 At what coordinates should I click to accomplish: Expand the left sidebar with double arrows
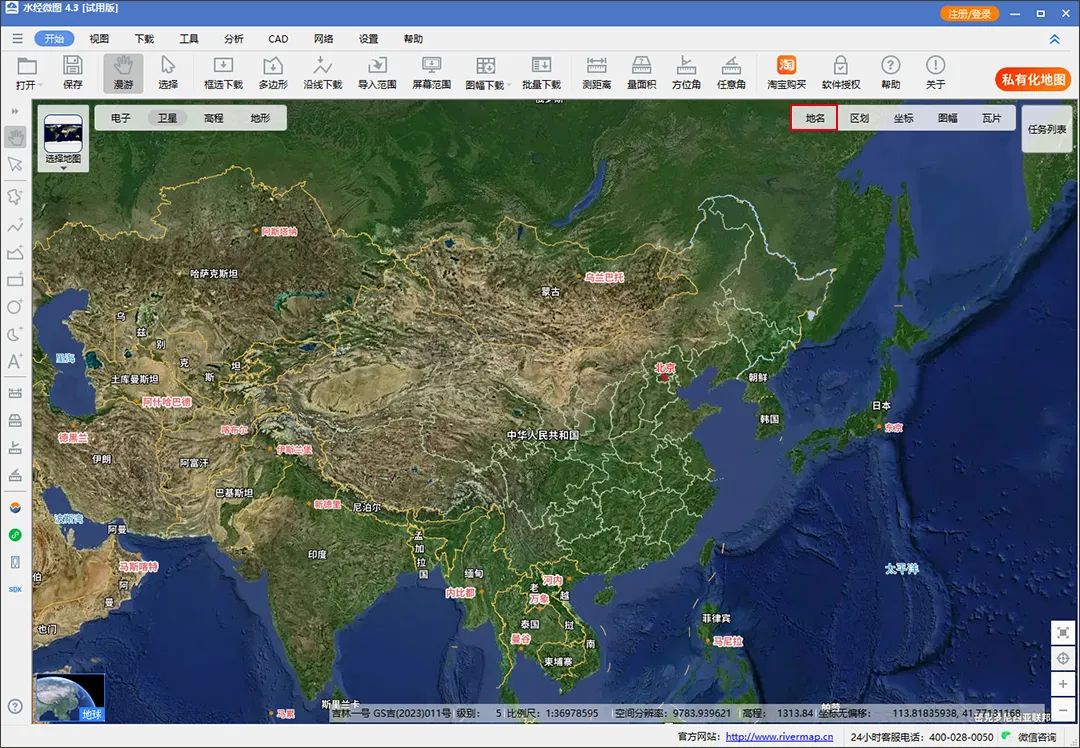15,111
